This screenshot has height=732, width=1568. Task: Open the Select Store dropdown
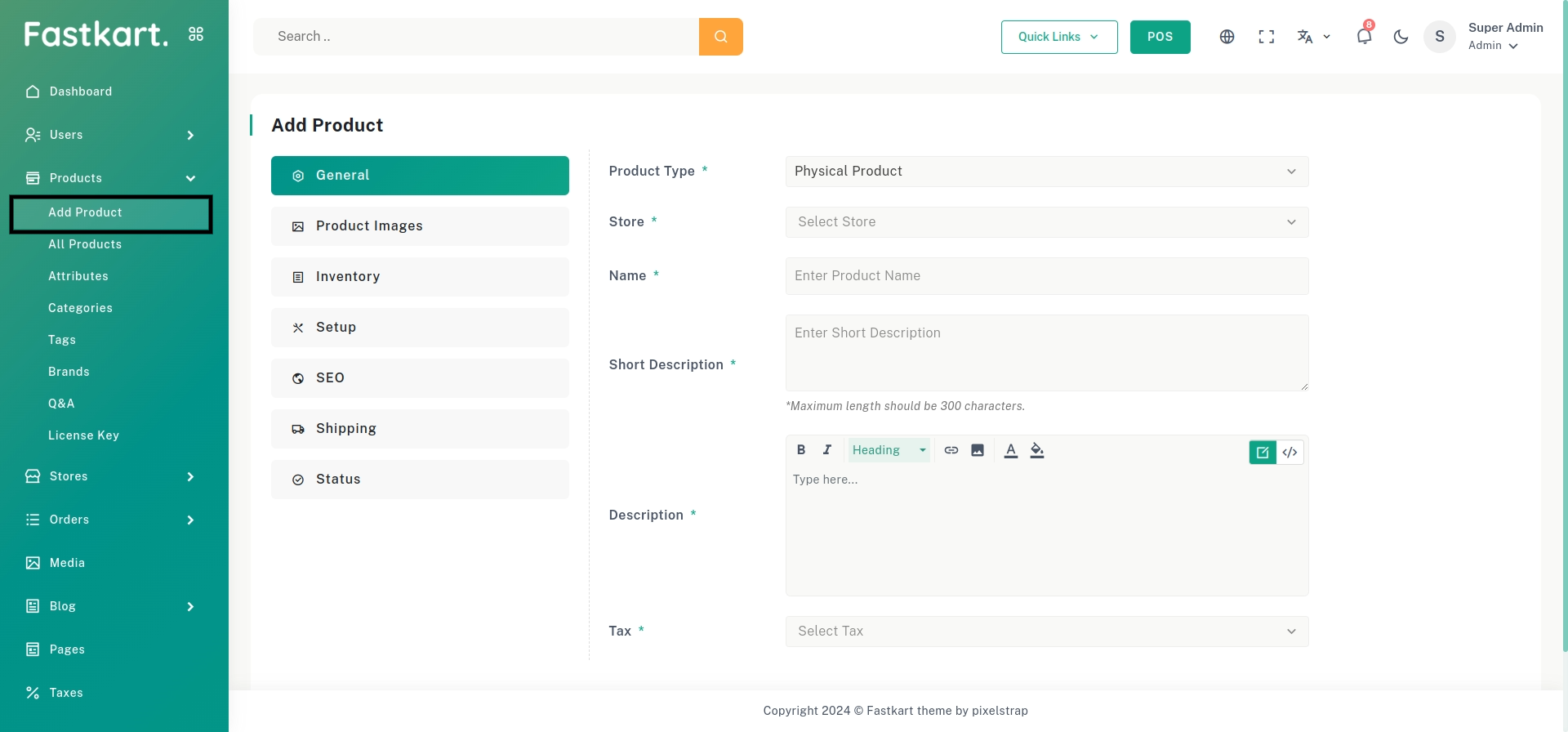[1047, 222]
